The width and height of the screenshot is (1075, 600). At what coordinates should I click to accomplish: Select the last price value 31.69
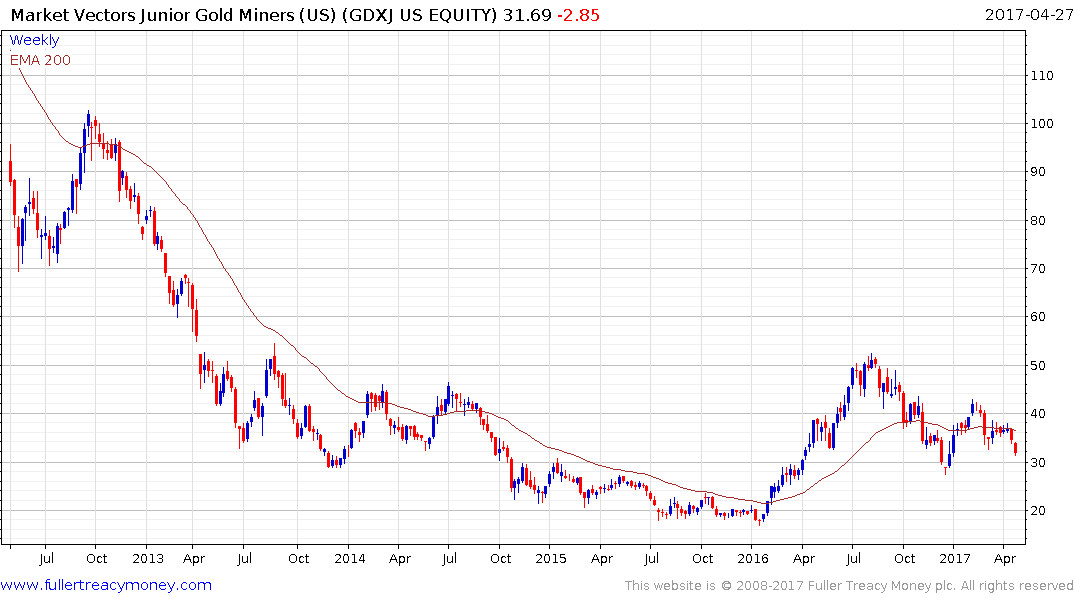(527, 15)
